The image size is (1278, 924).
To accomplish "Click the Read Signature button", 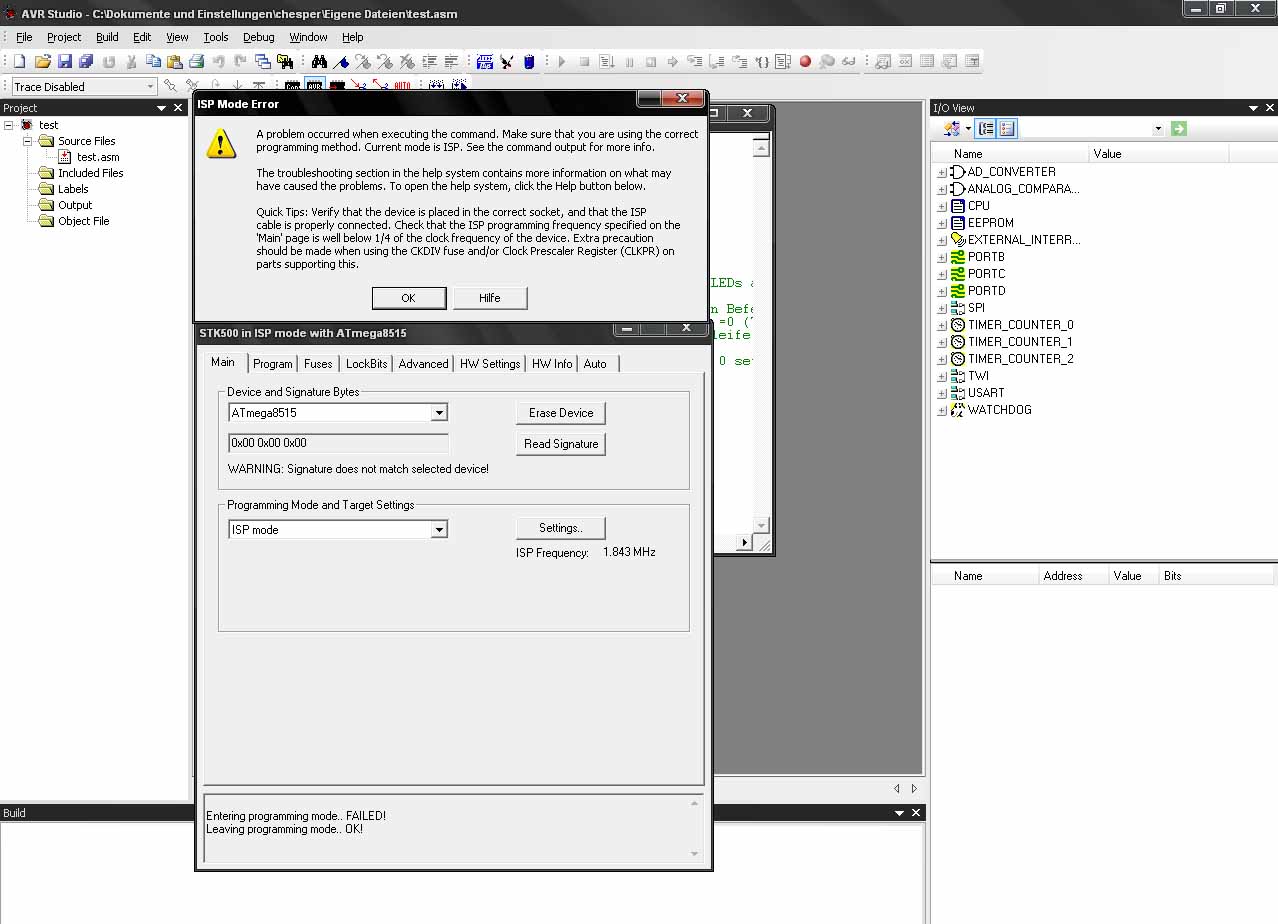I will [x=561, y=444].
